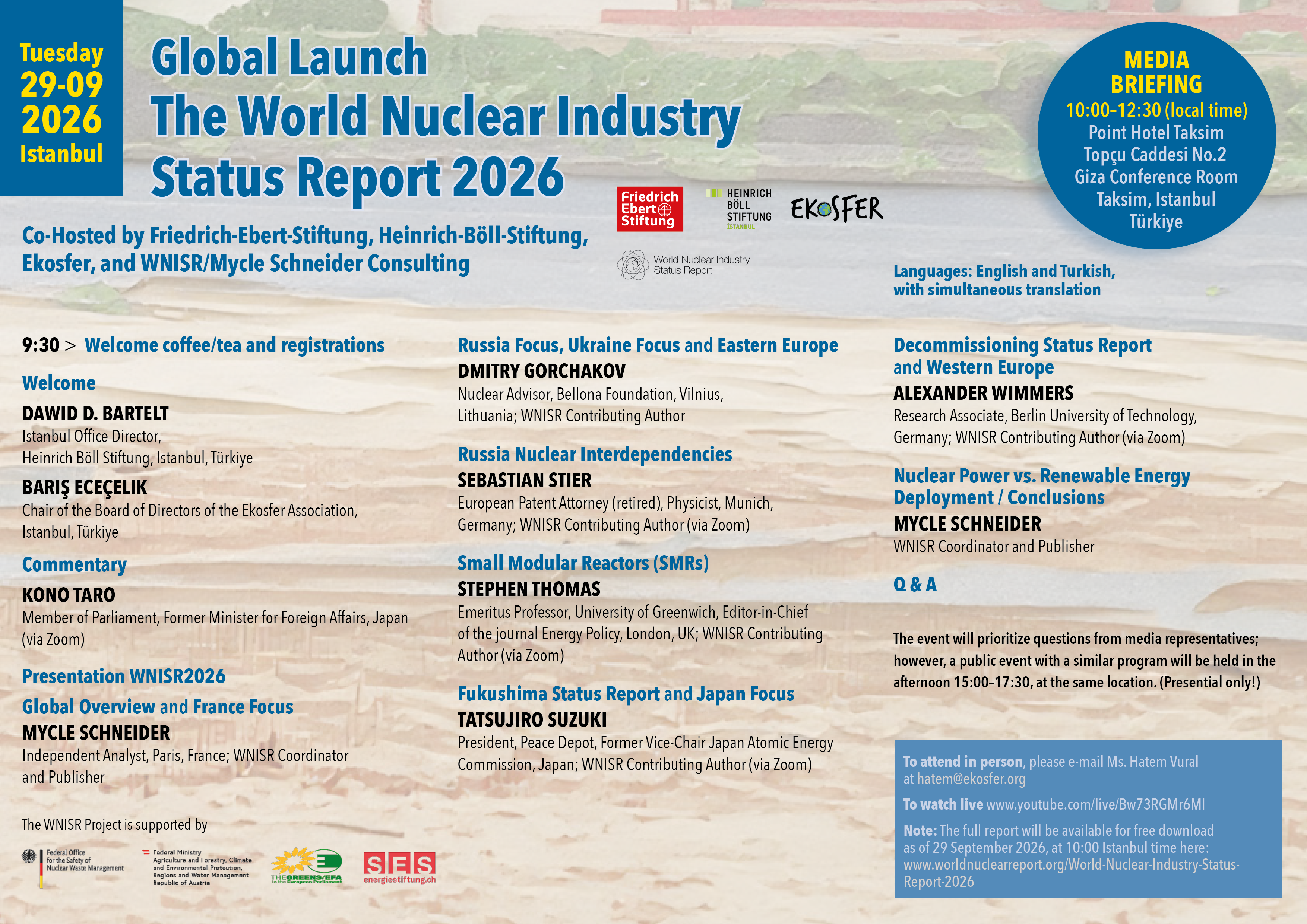Click the 'Languages: English and Turkish' line
Screen dimensions: 1307x924
tap(1004, 271)
